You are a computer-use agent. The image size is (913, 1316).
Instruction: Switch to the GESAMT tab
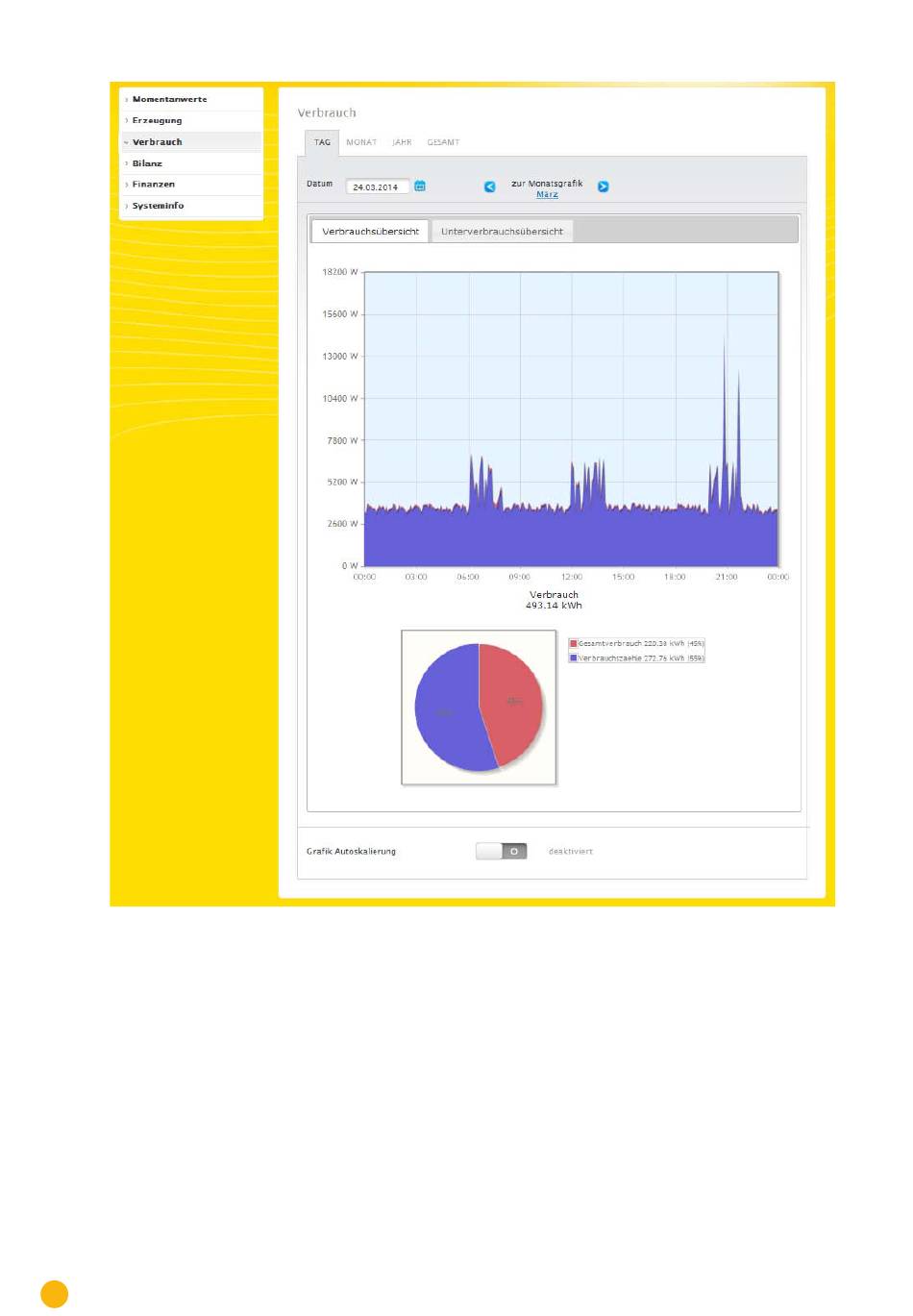[x=443, y=142]
